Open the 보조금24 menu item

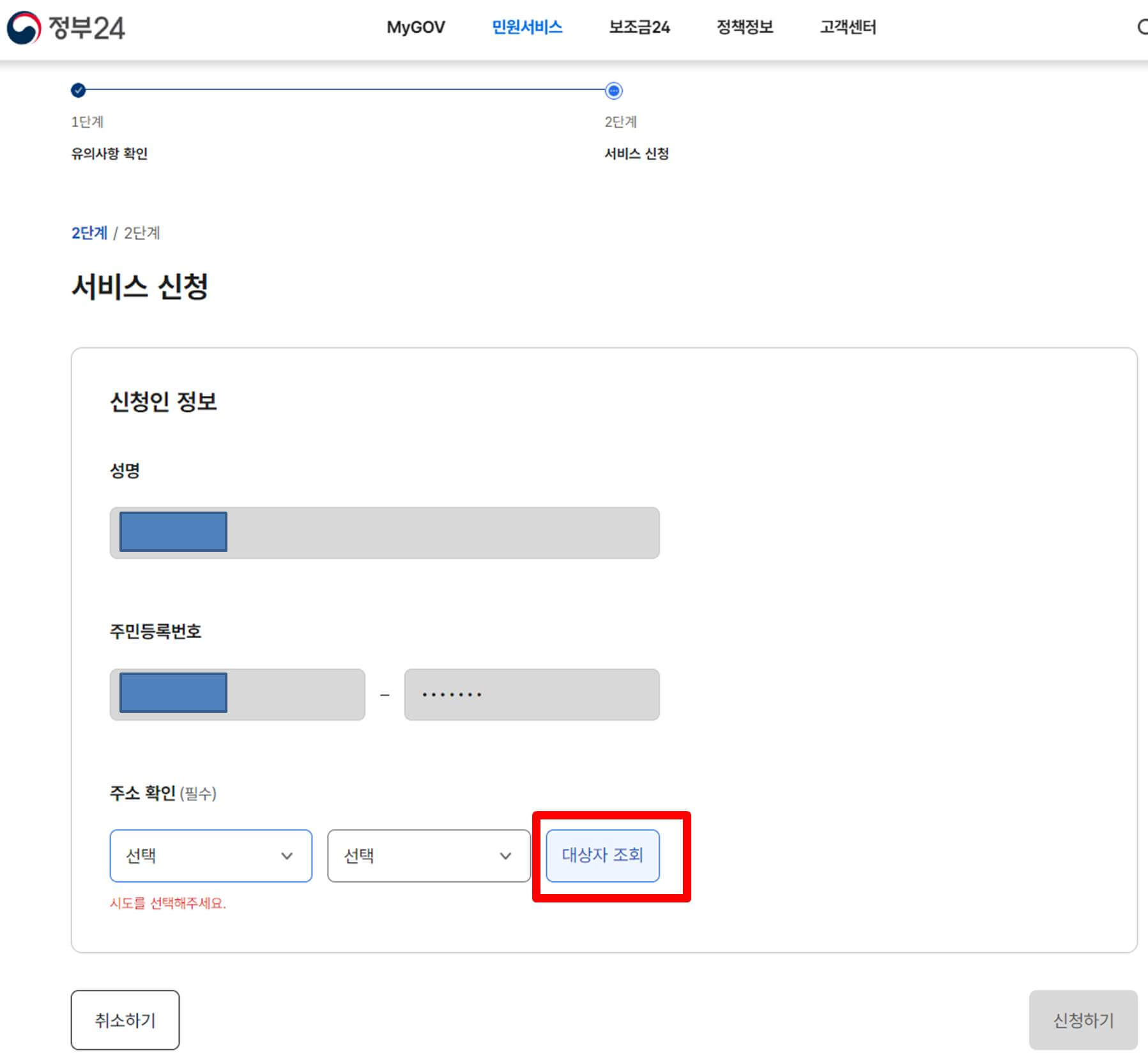pyautogui.click(x=639, y=27)
